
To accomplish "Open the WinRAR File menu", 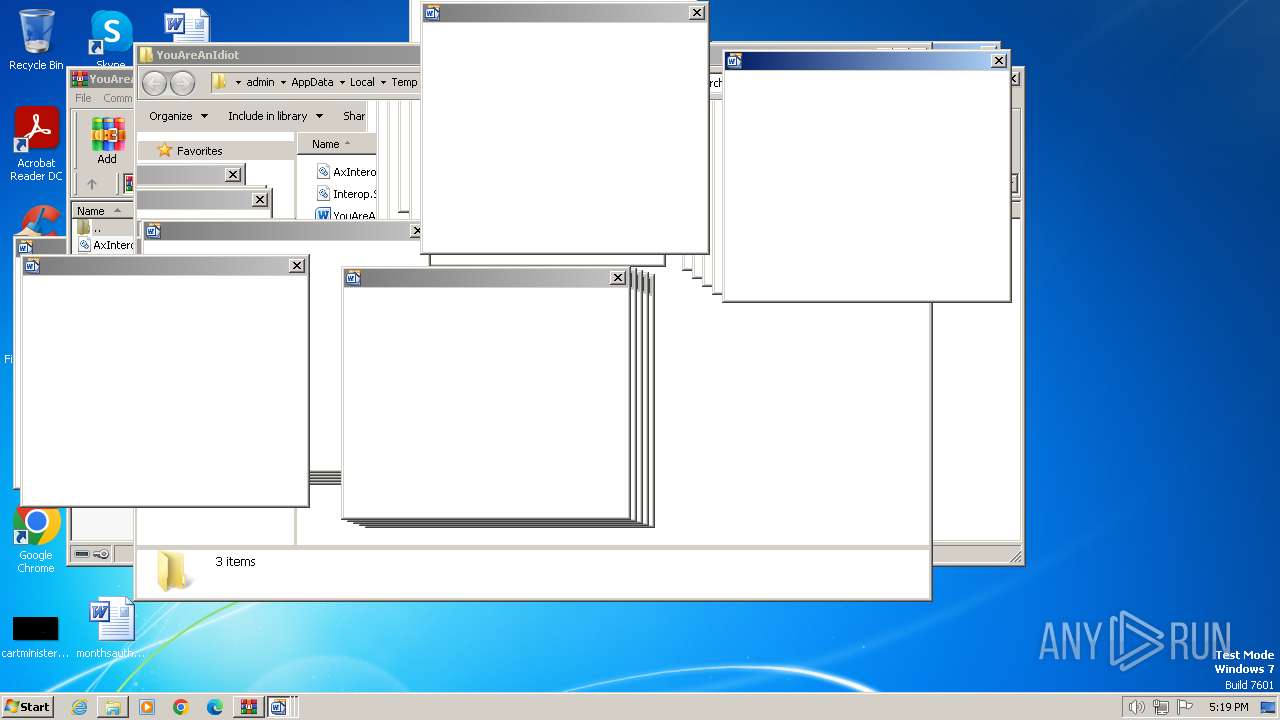I will point(83,98).
